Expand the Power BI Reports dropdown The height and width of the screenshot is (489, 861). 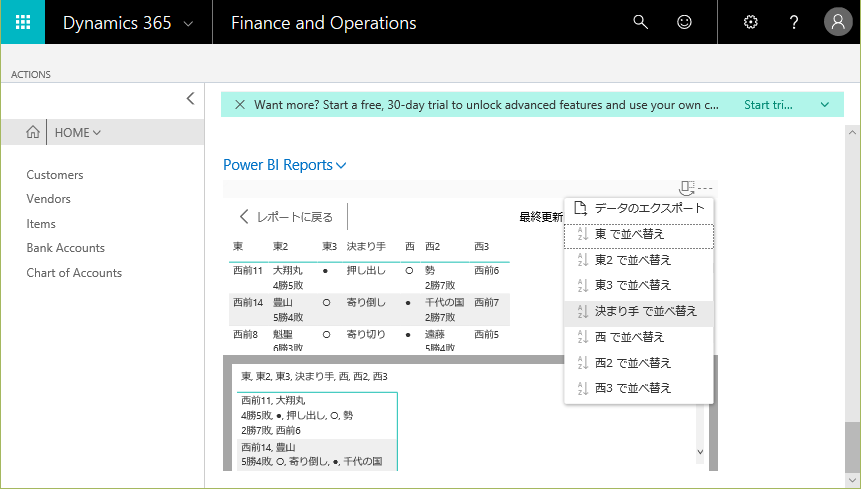[341, 166]
